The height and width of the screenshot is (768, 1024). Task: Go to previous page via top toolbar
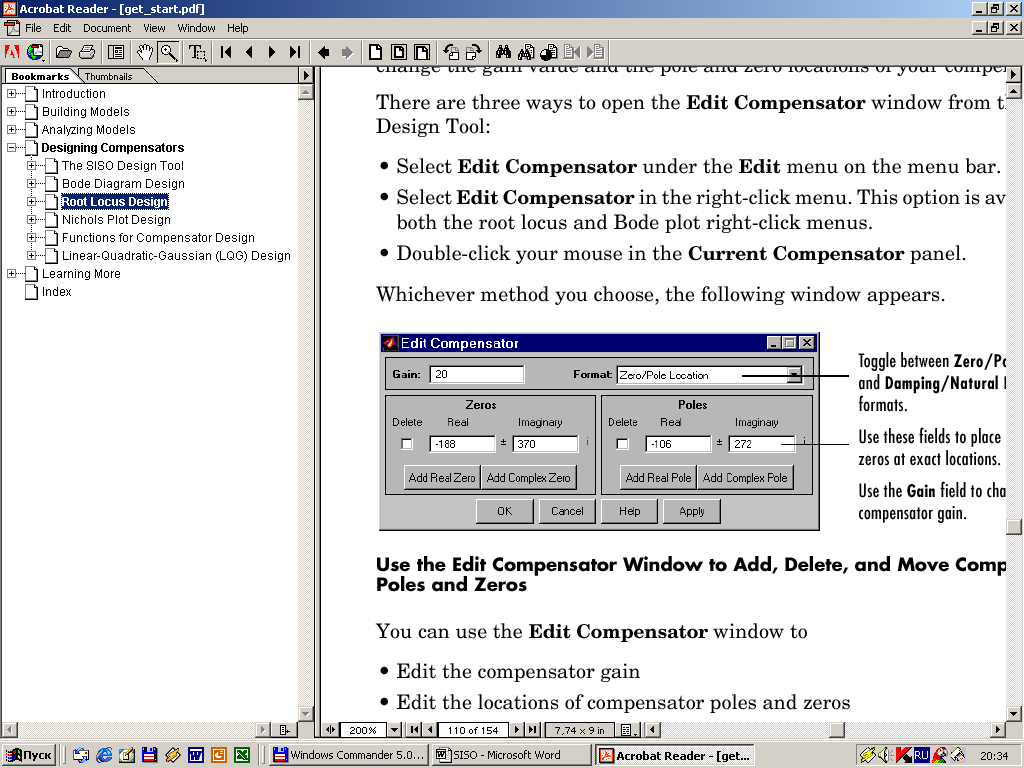249,52
